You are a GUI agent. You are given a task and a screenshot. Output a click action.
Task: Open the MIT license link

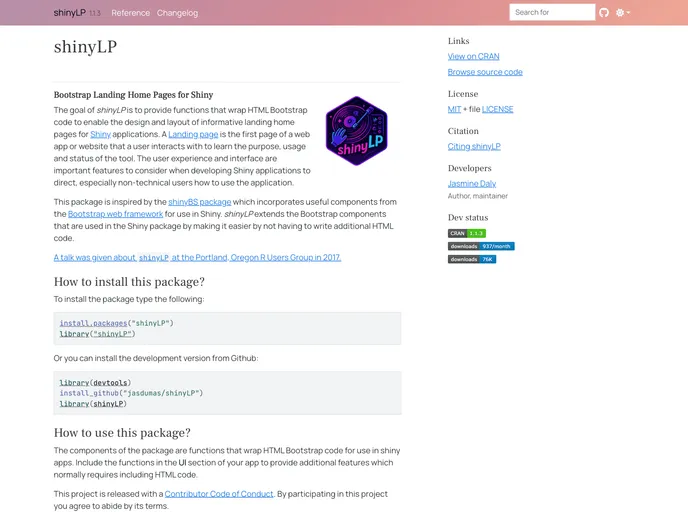coord(454,109)
